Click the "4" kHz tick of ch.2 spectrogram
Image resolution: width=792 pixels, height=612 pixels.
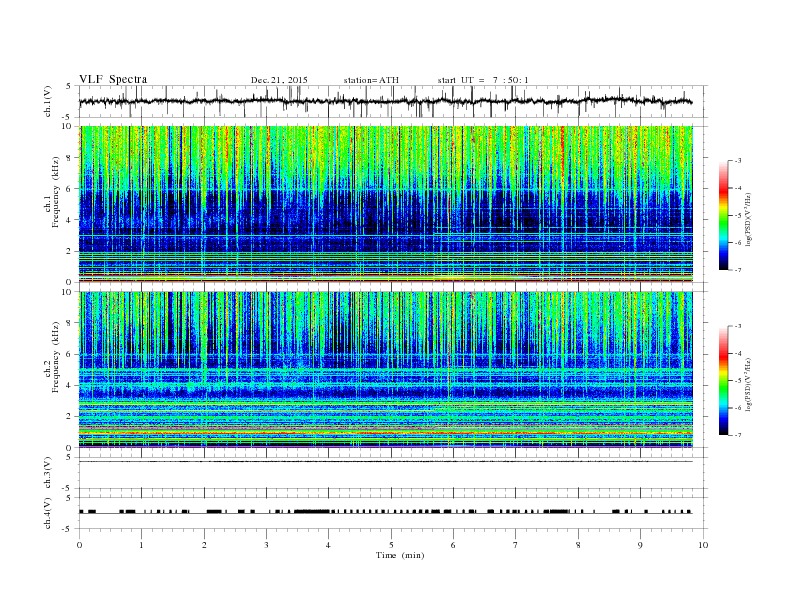[x=70, y=385]
